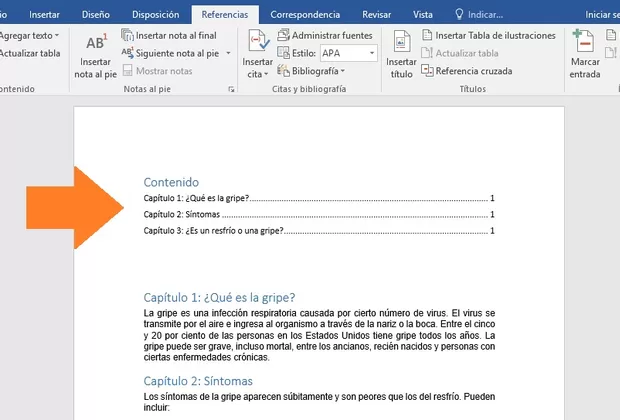Click the Referencia cruzada icon
This screenshot has height=420, width=620.
[x=427, y=70]
